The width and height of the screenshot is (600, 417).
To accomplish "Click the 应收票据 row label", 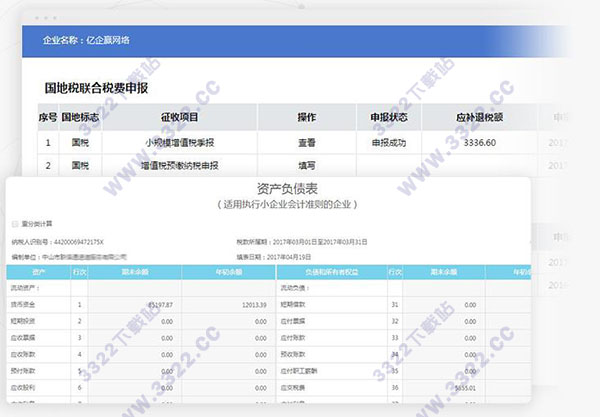I will 23,338.
